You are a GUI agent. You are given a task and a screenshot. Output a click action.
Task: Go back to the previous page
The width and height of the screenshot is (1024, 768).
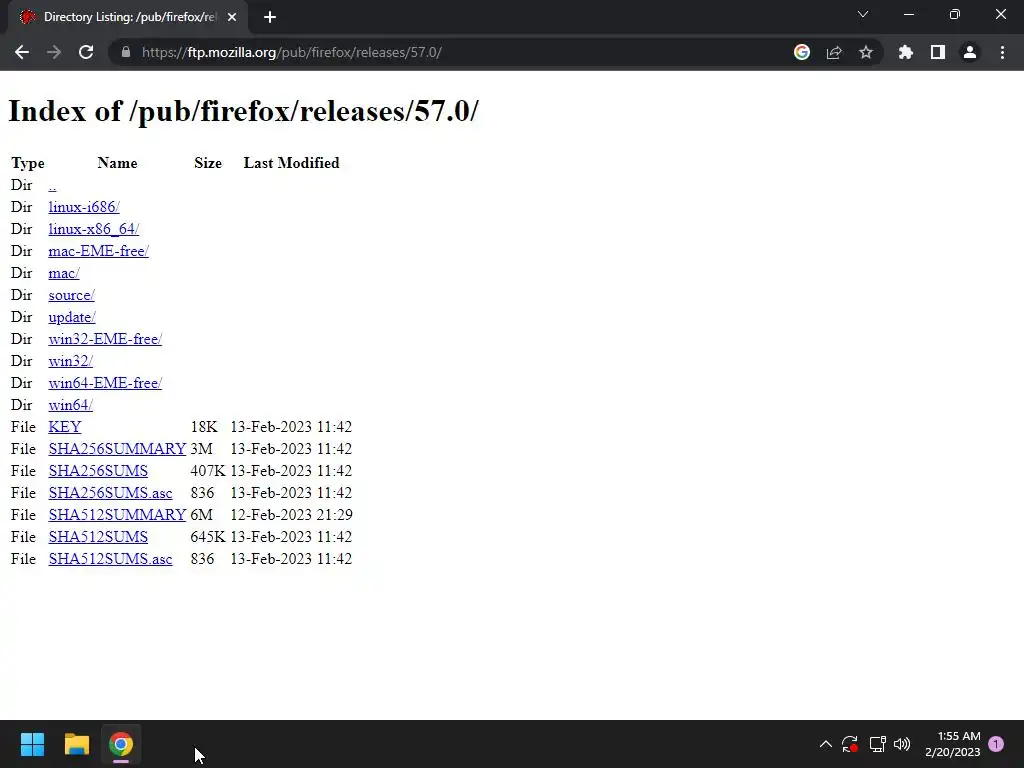tap(22, 52)
